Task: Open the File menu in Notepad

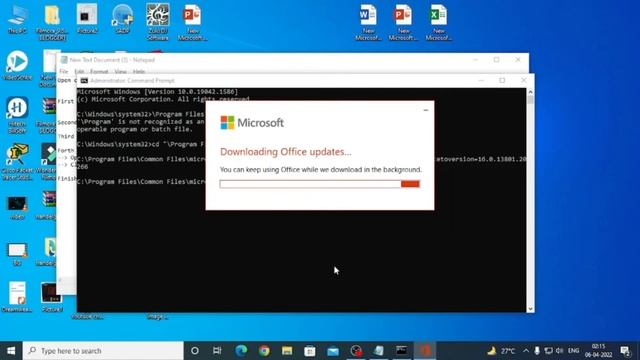Action: pyautogui.click(x=64, y=71)
